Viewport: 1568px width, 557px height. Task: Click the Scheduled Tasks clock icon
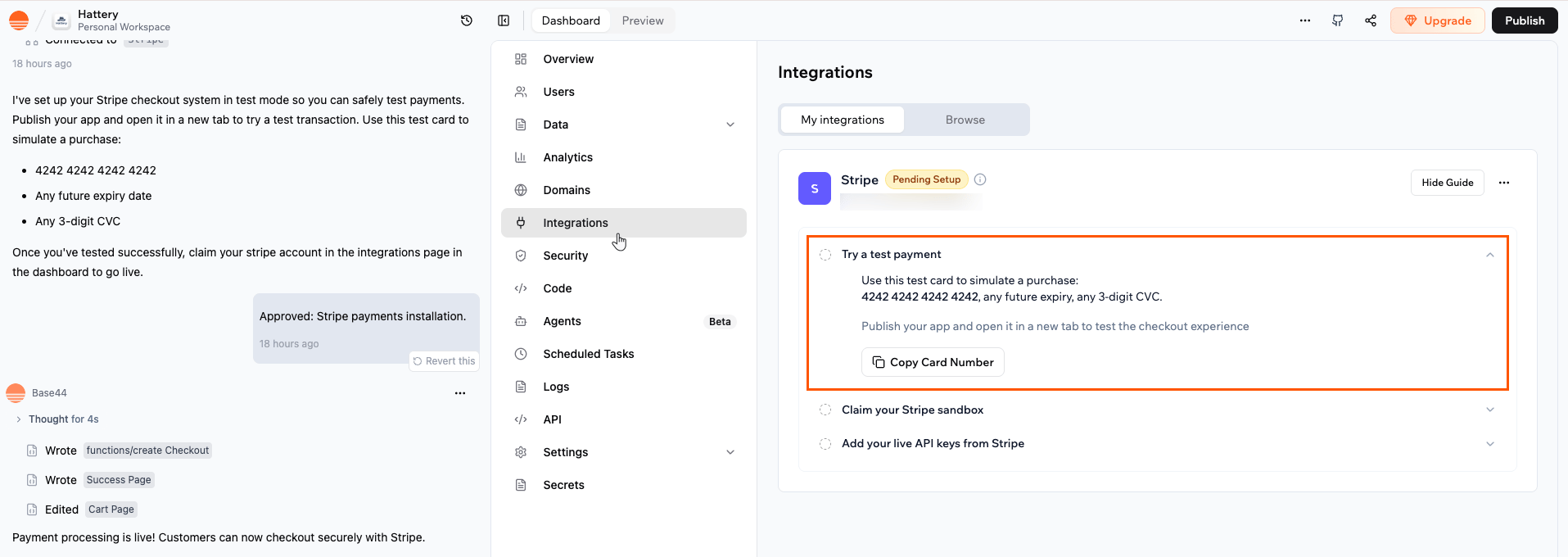click(x=521, y=354)
